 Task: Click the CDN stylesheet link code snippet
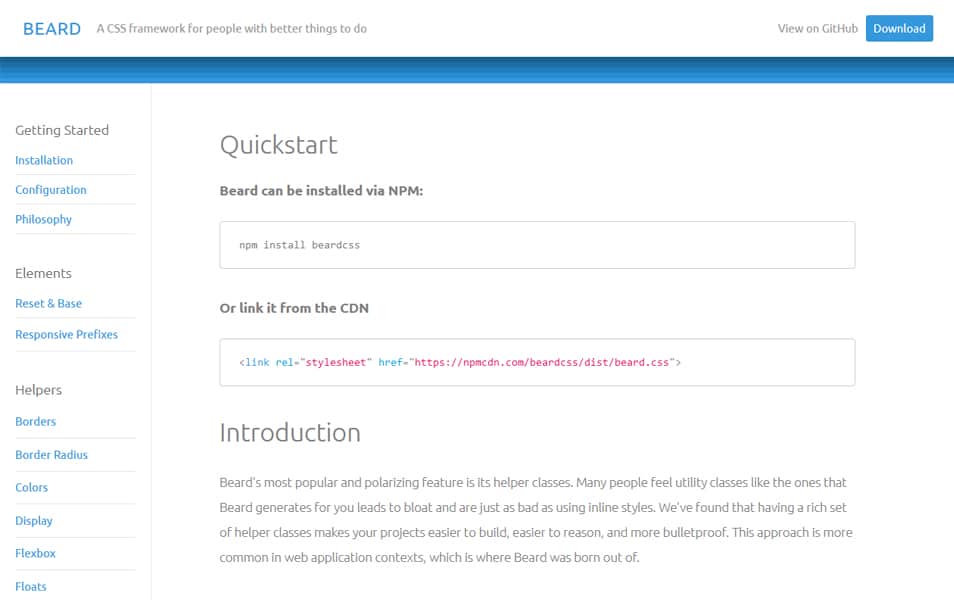click(460, 363)
